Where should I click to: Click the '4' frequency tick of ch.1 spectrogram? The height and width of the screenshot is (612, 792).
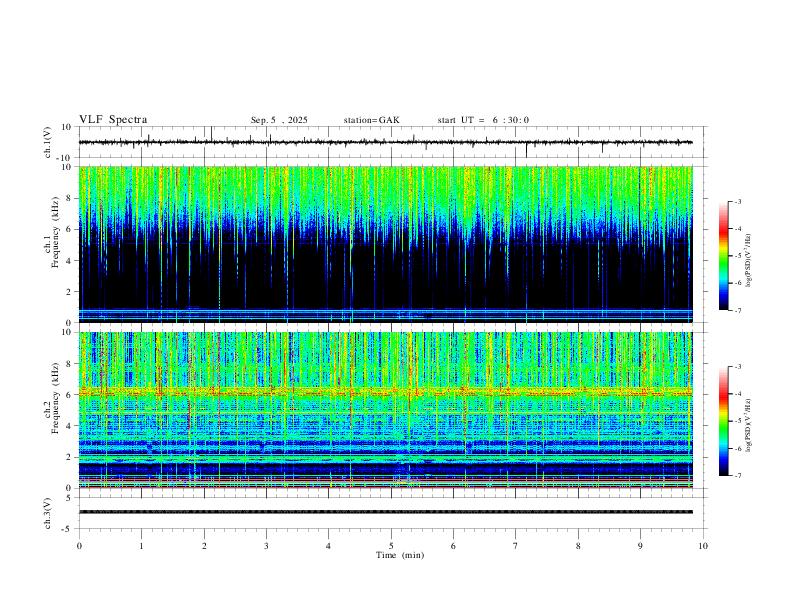point(69,261)
